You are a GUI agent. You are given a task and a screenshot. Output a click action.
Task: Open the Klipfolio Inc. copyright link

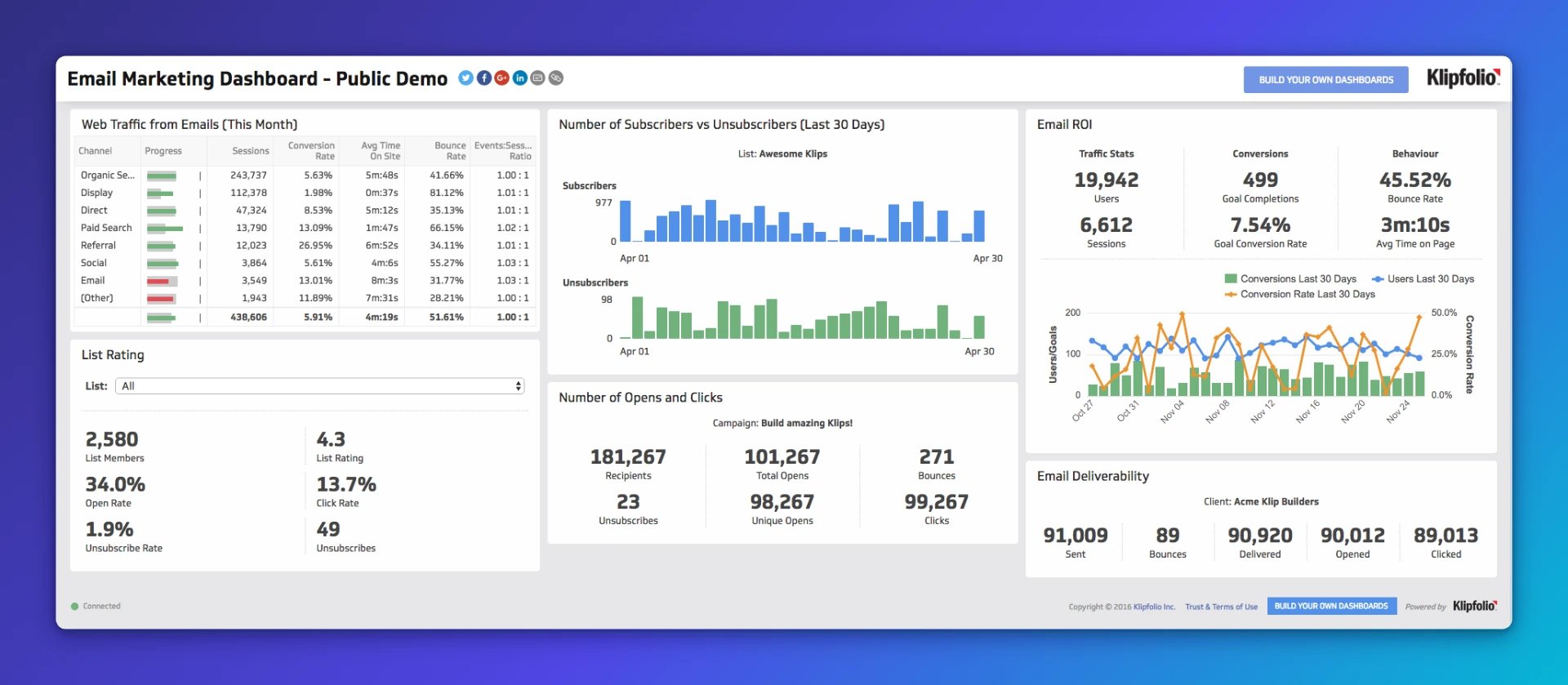pyautogui.click(x=1154, y=607)
